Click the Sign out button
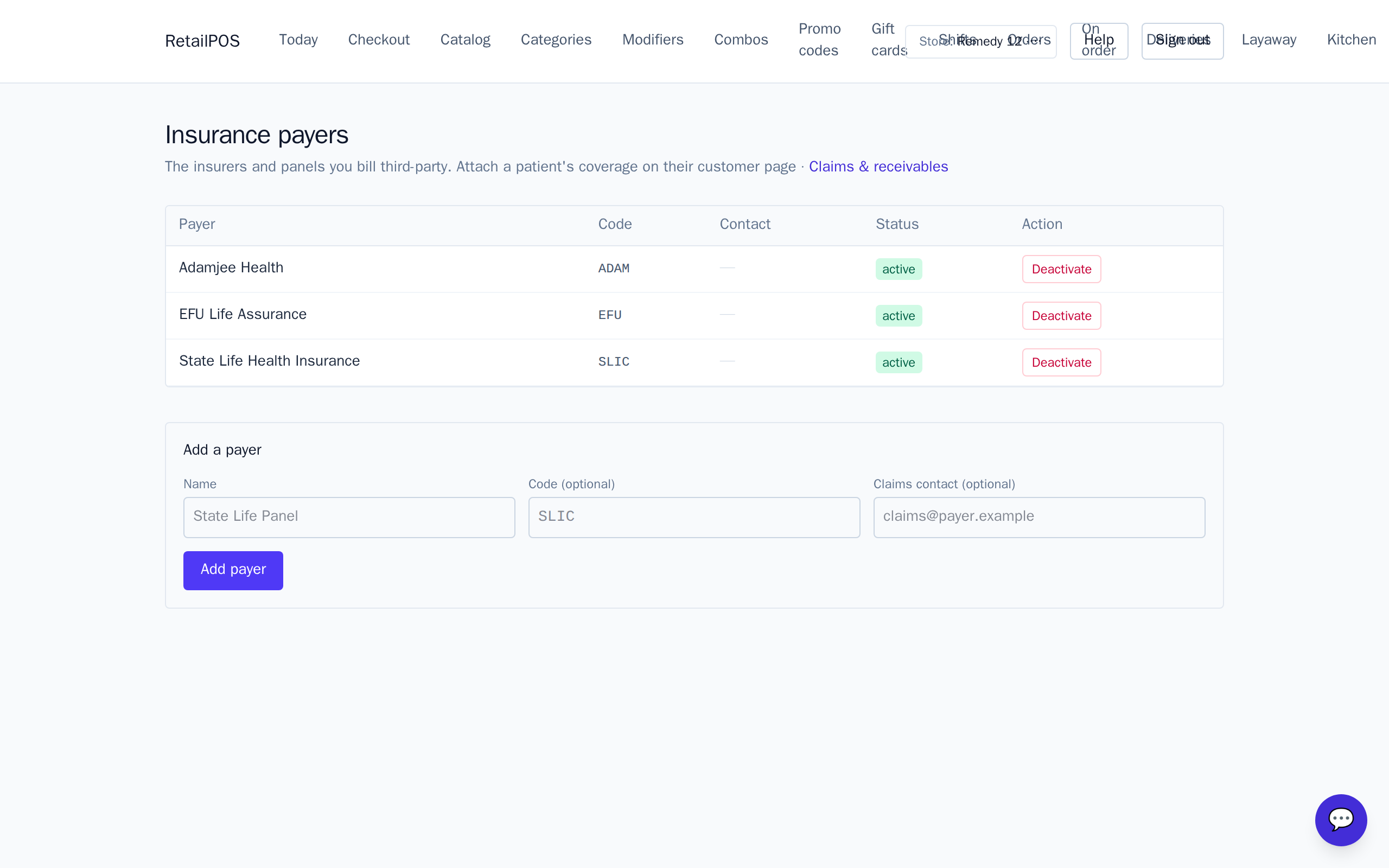The width and height of the screenshot is (1389, 868). pos(1182,41)
